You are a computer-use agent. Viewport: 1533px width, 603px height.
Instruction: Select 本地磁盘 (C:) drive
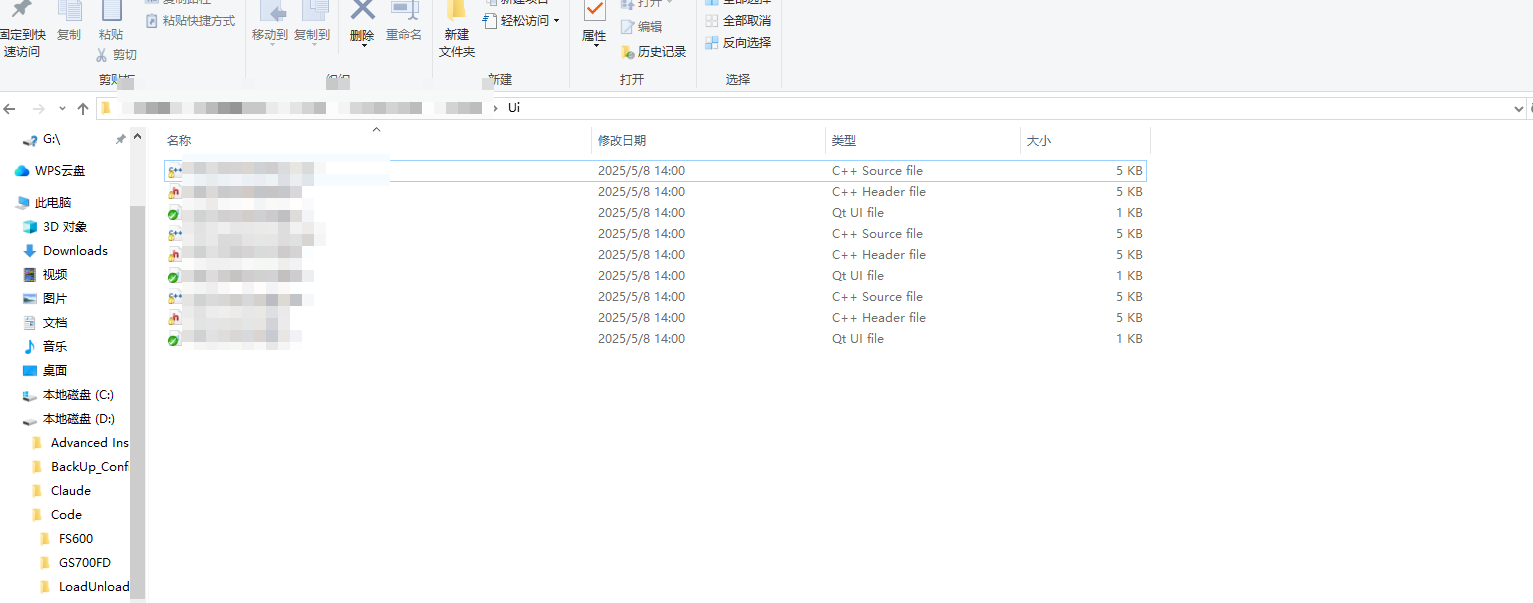(69, 395)
